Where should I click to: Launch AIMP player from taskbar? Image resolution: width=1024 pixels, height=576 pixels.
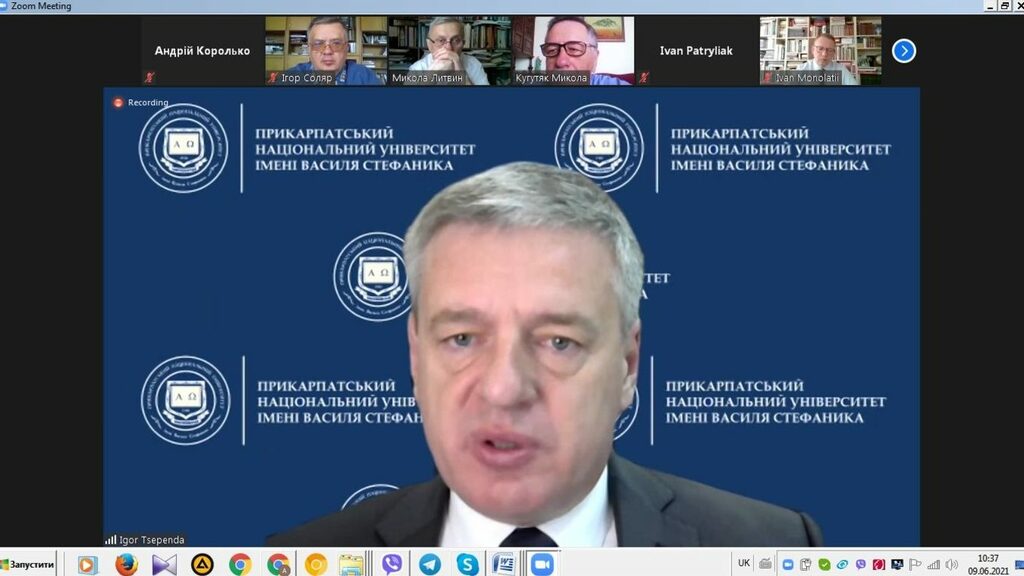tap(202, 564)
